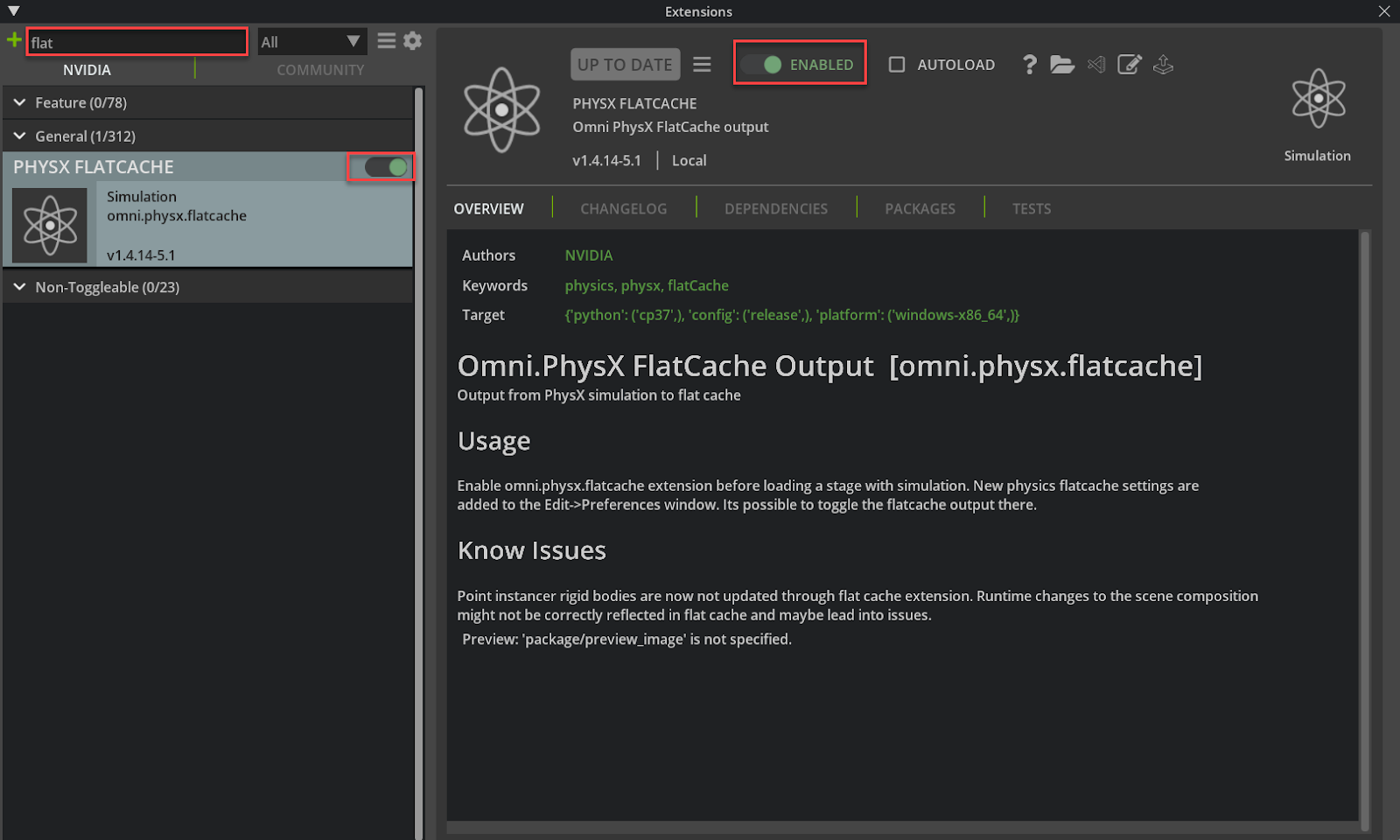Click the publish extension upload icon
1400x840 pixels.
click(x=1163, y=64)
